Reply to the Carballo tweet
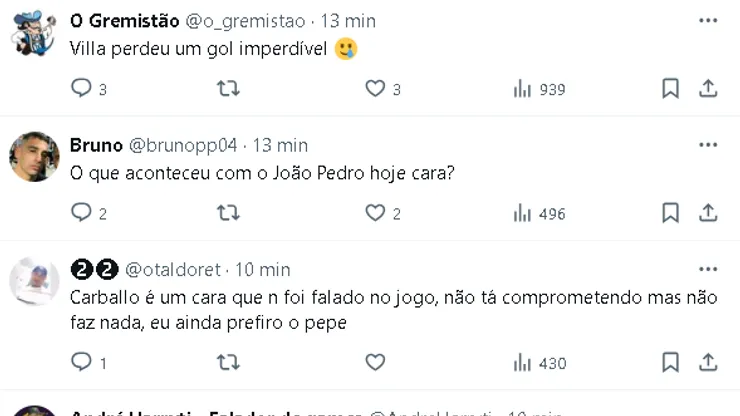This screenshot has height=416, width=740. click(82, 362)
